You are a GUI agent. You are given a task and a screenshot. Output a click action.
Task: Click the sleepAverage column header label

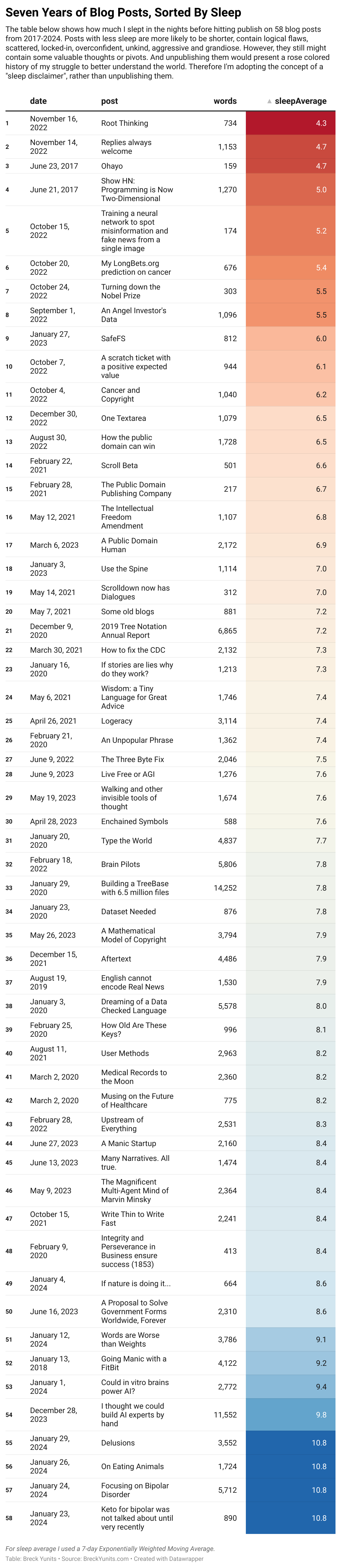pos(300,101)
